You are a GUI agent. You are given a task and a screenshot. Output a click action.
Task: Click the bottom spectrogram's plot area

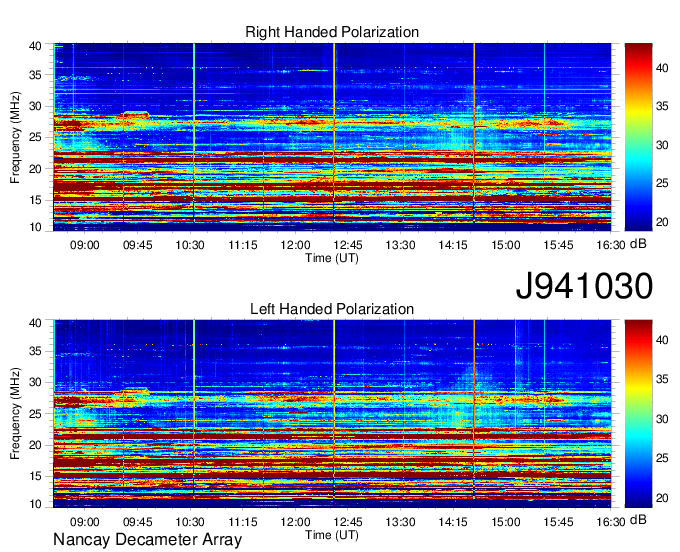pos(332,414)
